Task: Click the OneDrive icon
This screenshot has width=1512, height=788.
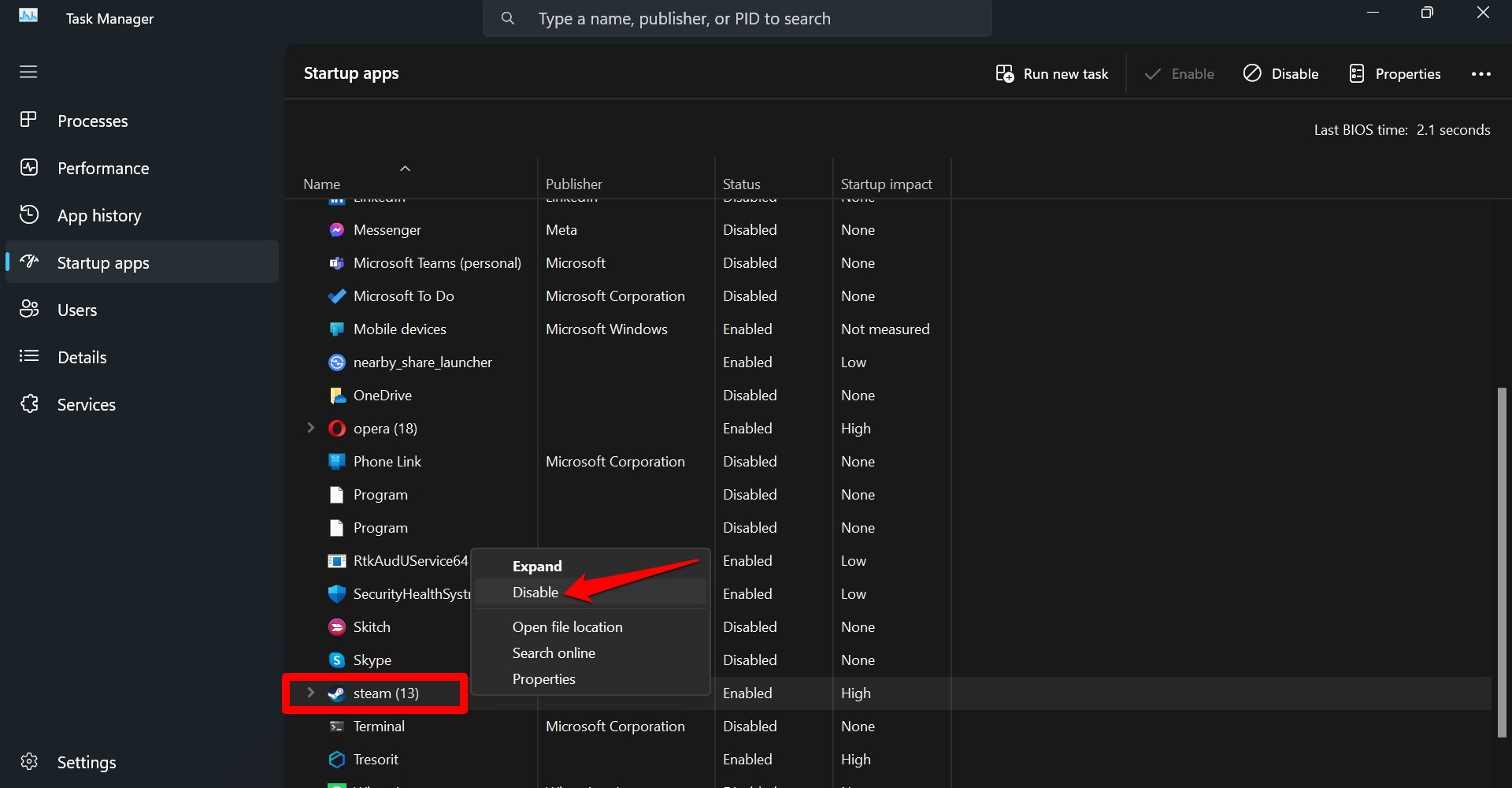Action: point(336,396)
